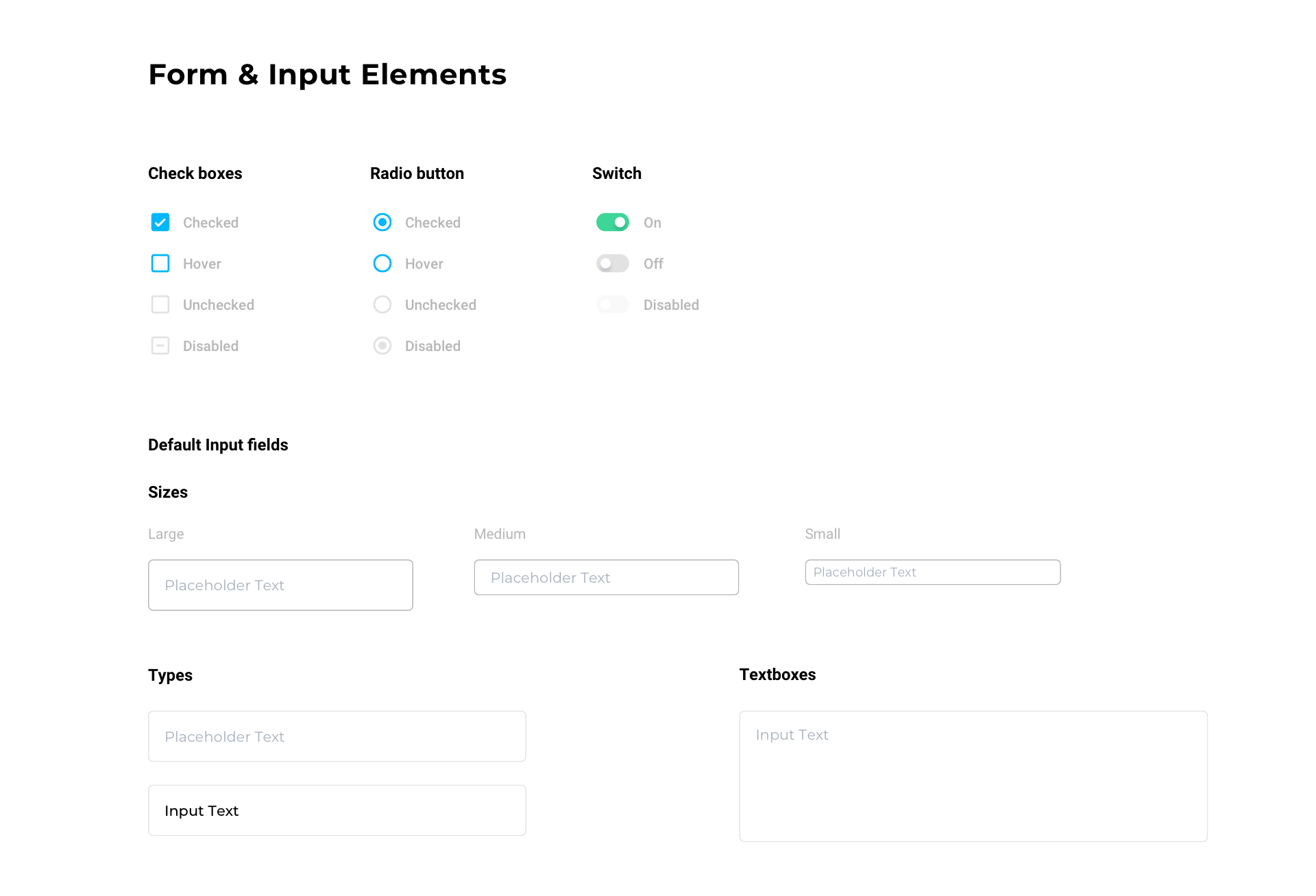Click the Small placeholder text field

(932, 572)
